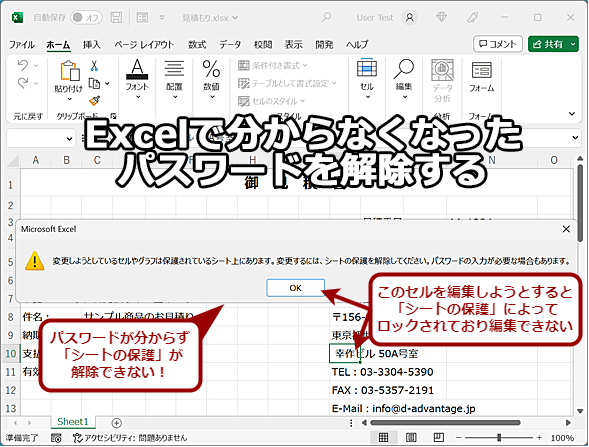Open the ファイル tab

click(22, 45)
